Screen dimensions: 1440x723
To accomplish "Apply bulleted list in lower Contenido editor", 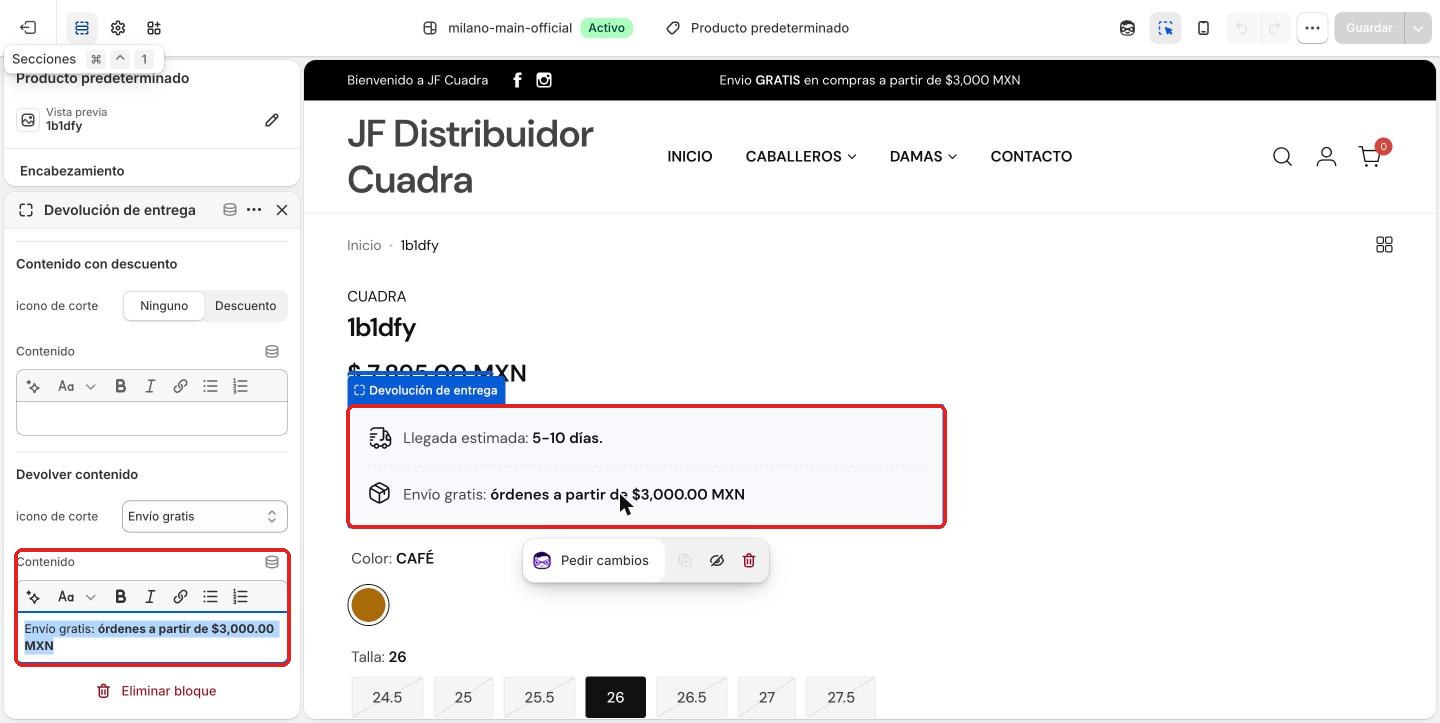I will 210,597.
